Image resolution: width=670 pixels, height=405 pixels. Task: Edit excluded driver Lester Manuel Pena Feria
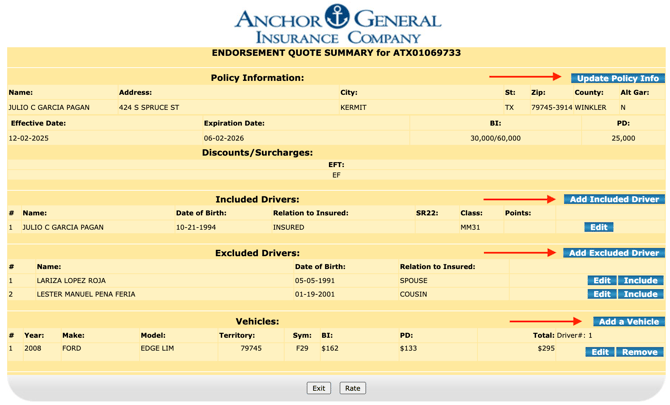tap(602, 294)
